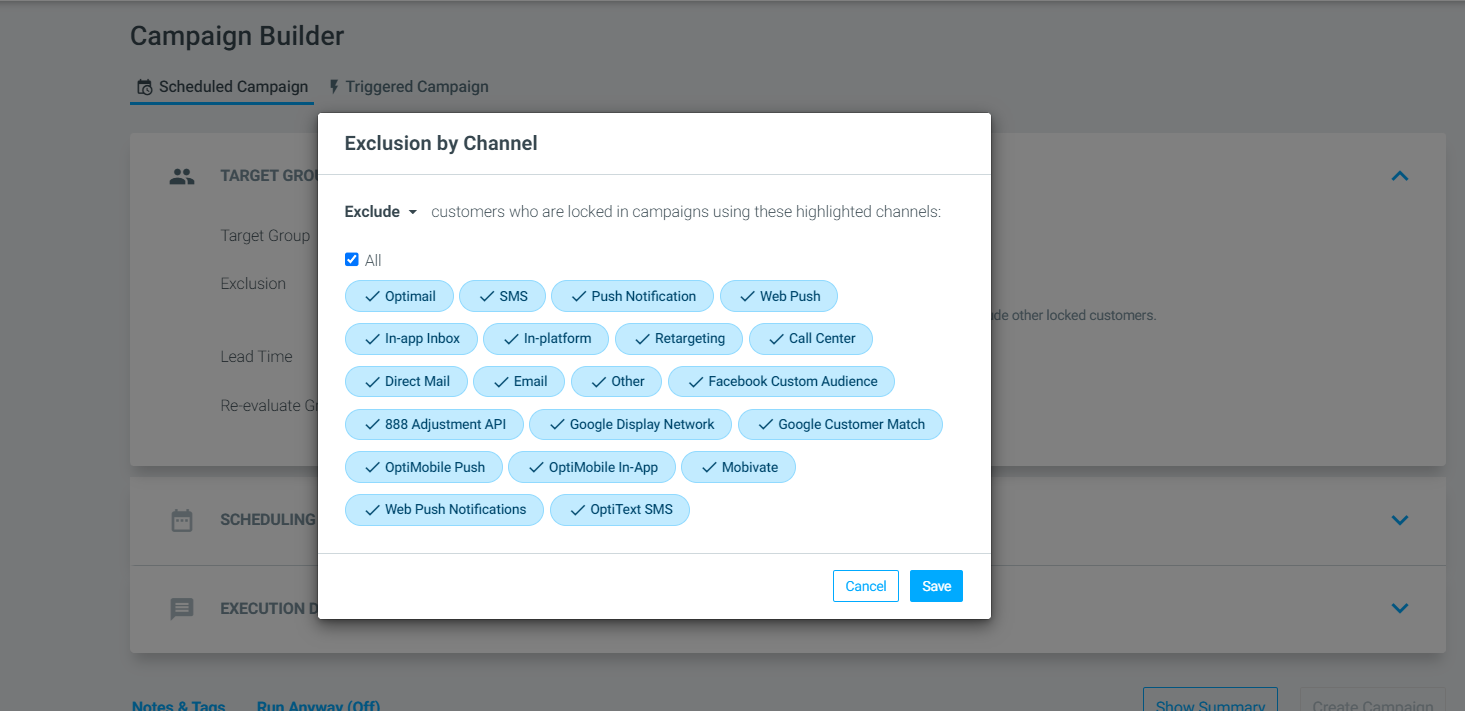The width and height of the screenshot is (1465, 711).
Task: Cancel the Exclusion by Channel dialog
Action: tap(866, 586)
